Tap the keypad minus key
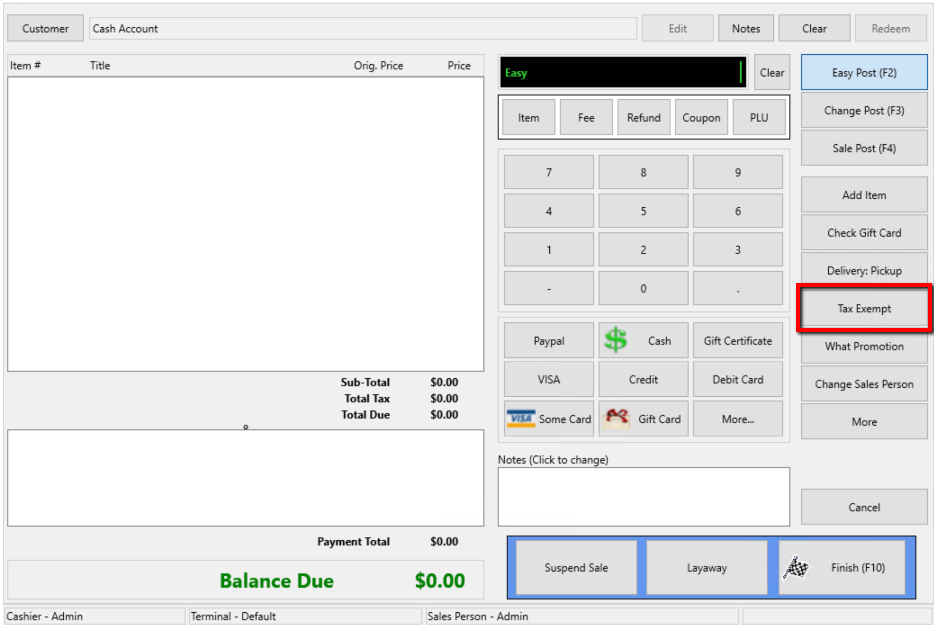Image resolution: width=939 pixels, height=630 pixels. [x=549, y=289]
